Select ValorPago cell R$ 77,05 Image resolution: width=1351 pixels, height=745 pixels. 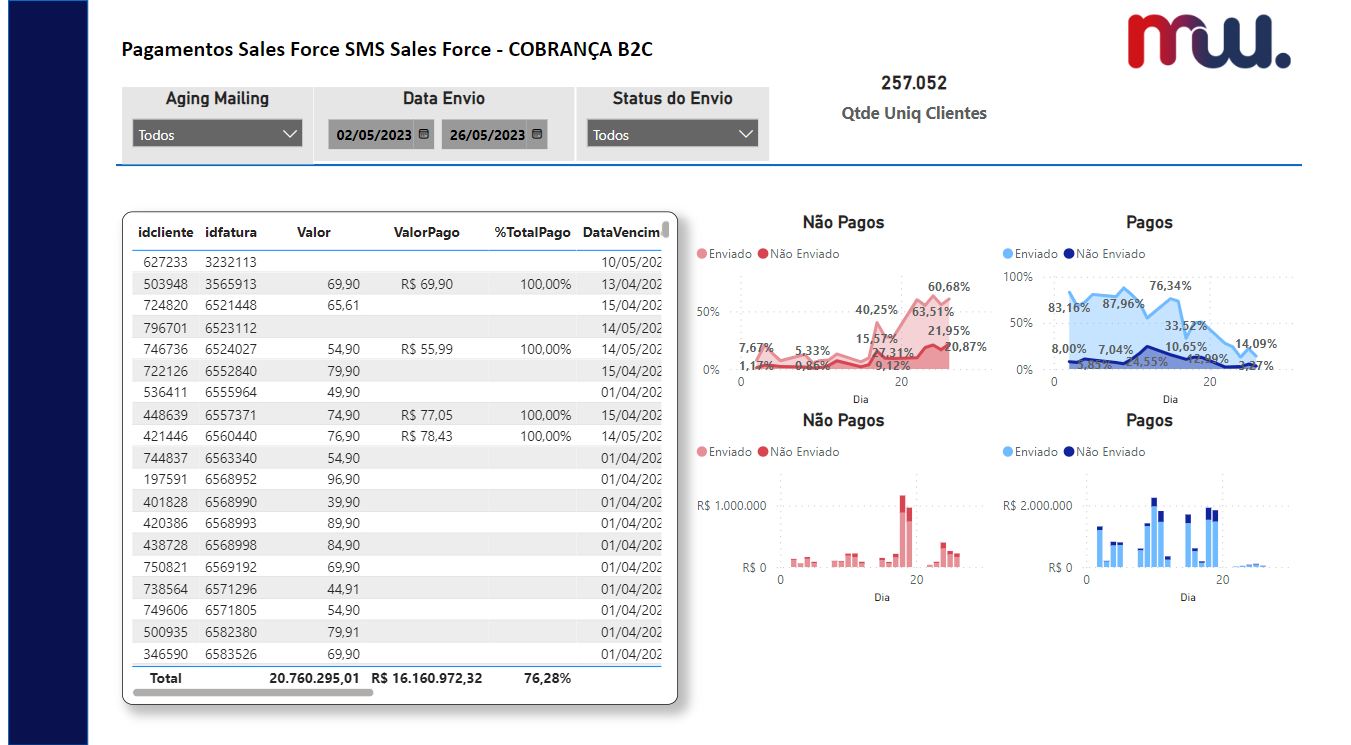(x=427, y=414)
